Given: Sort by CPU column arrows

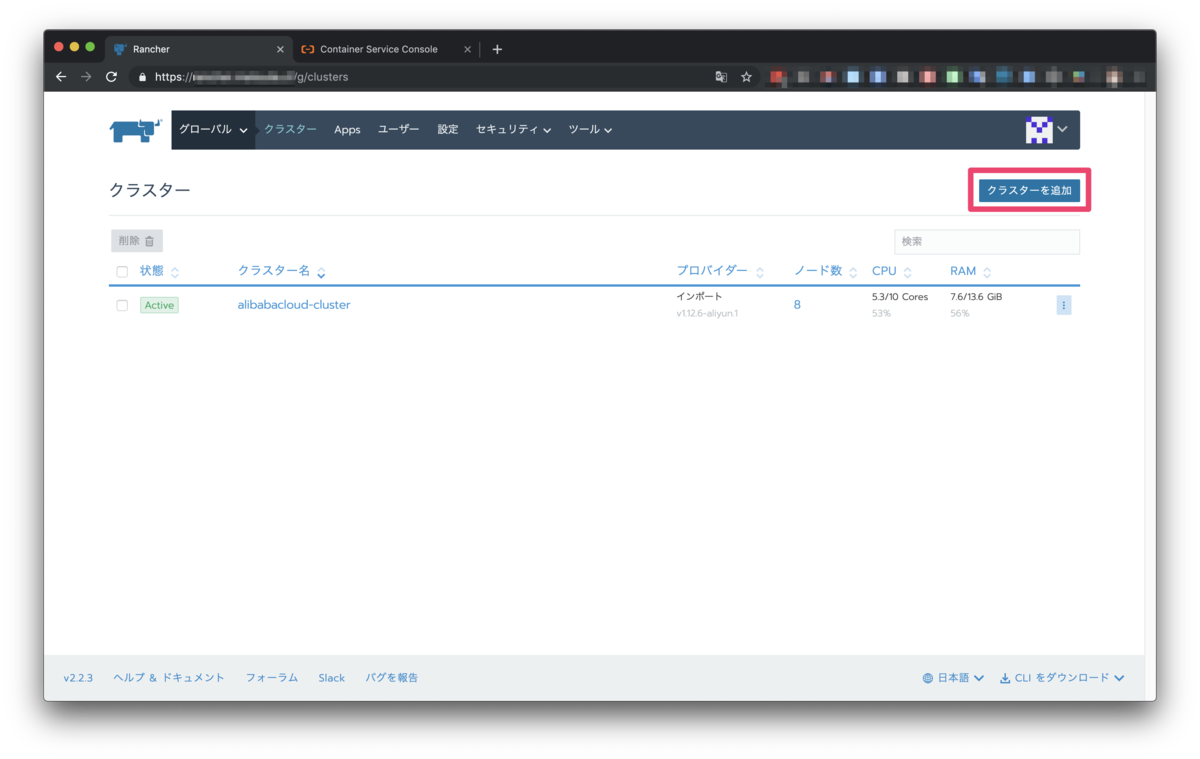Looking at the screenshot, I should [x=907, y=272].
